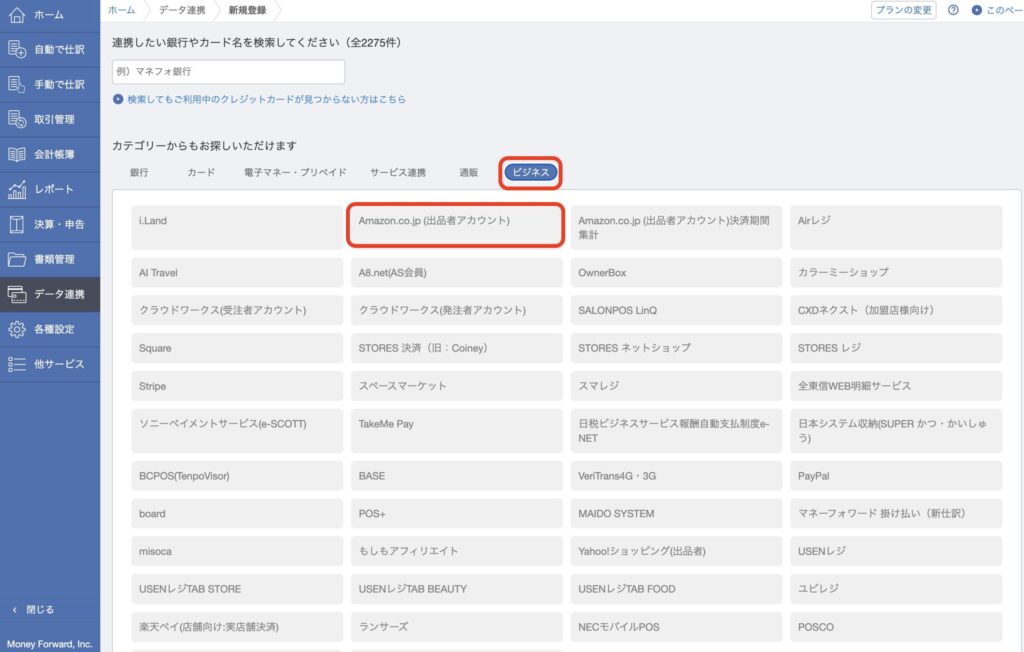Focus the bank or card search field
This screenshot has height=652, width=1024.
point(229,72)
